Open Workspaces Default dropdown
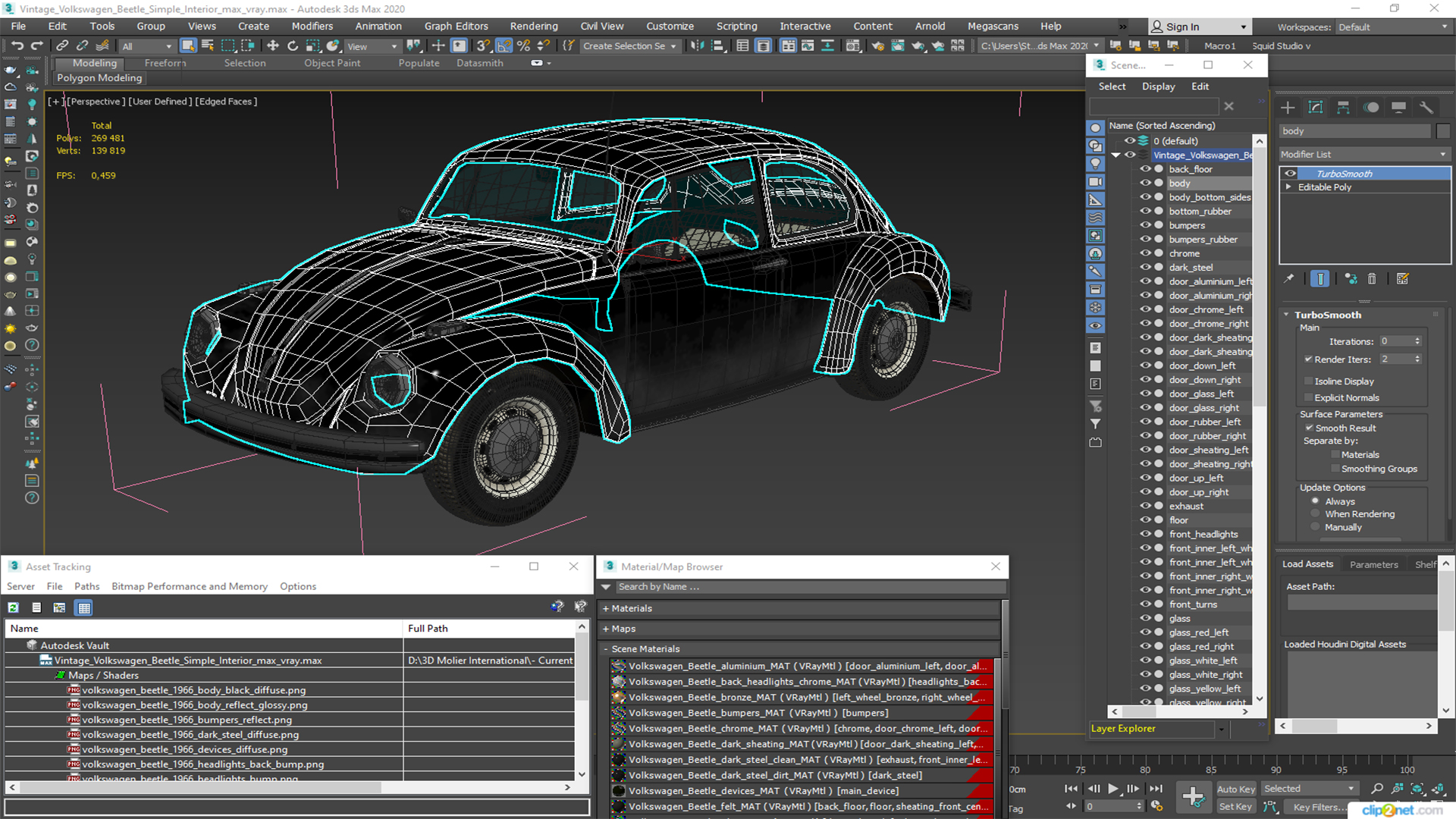 point(1393,27)
